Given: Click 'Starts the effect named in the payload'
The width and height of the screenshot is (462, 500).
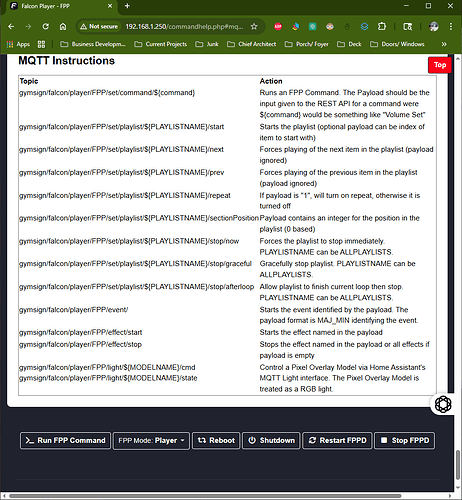Looking at the screenshot, I should tap(321, 333).
